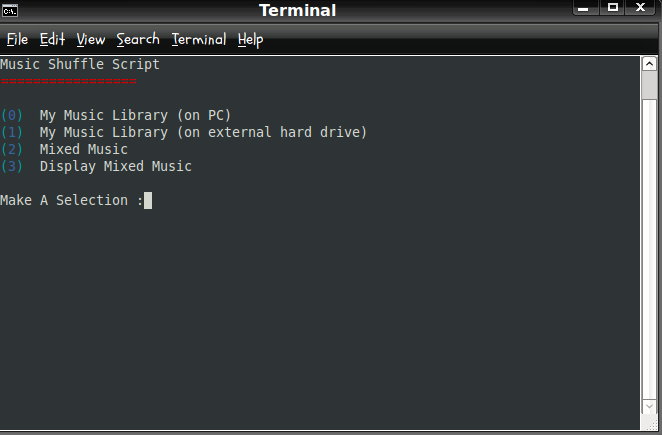Open the View menu

tap(91, 40)
